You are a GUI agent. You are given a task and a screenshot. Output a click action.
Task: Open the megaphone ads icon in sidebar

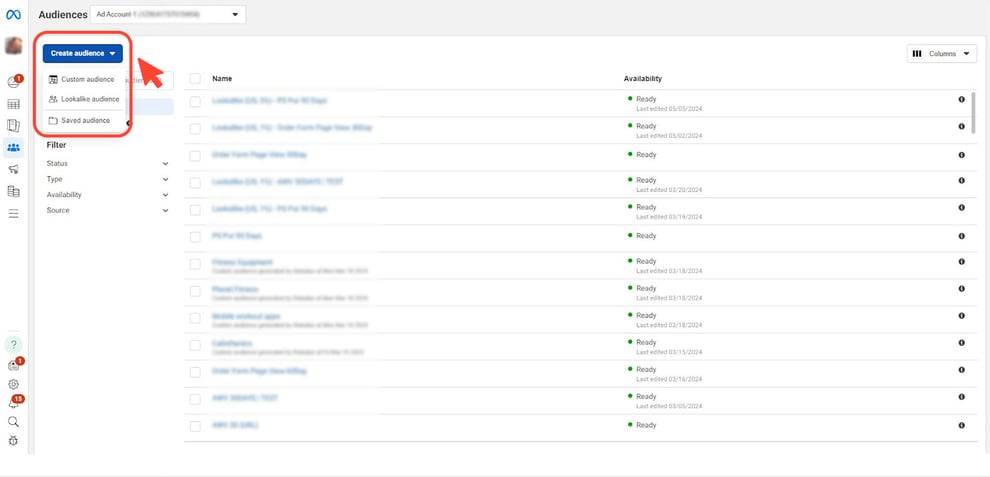[14, 169]
